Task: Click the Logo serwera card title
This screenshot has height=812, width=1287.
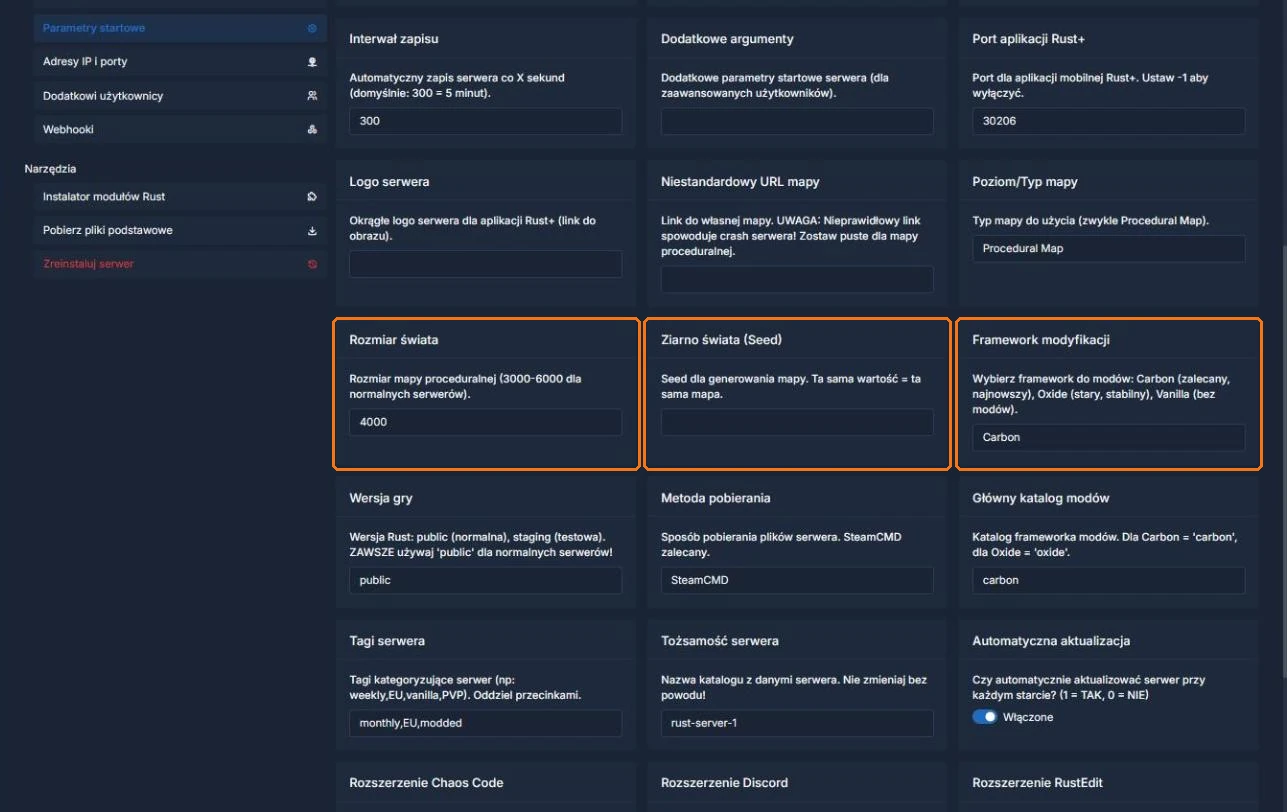Action: (x=389, y=182)
